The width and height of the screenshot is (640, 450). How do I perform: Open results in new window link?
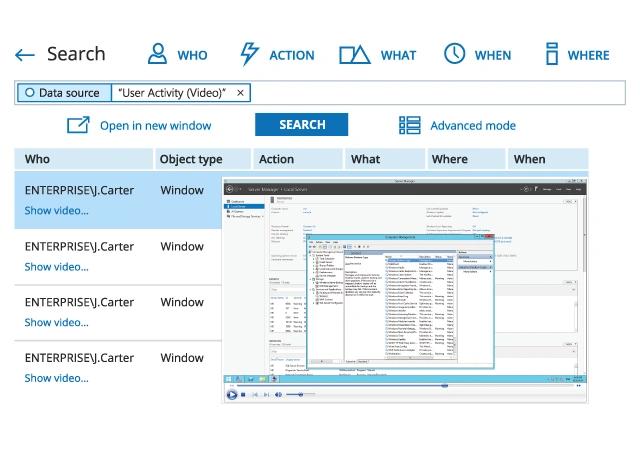[x=156, y=126]
